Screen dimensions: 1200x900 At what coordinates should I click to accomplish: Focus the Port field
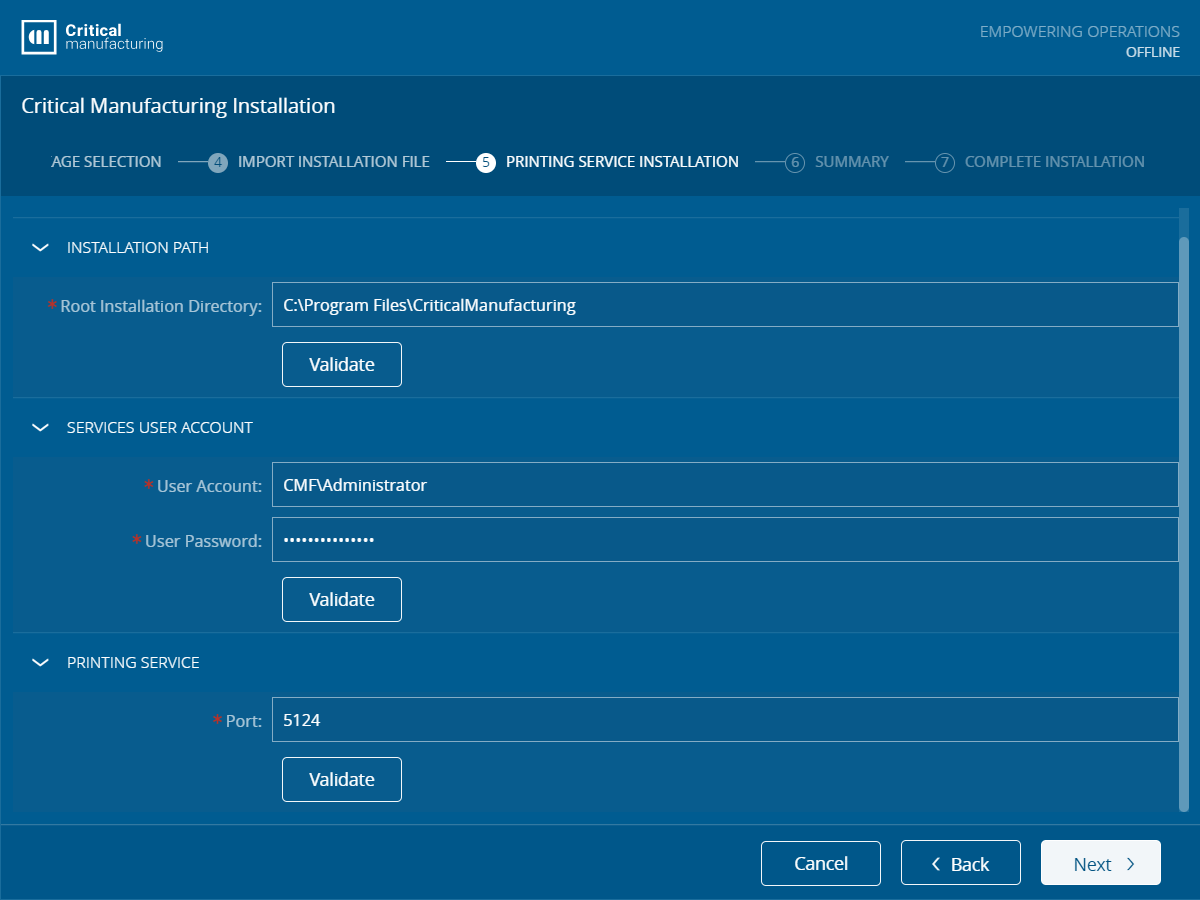tap(725, 720)
